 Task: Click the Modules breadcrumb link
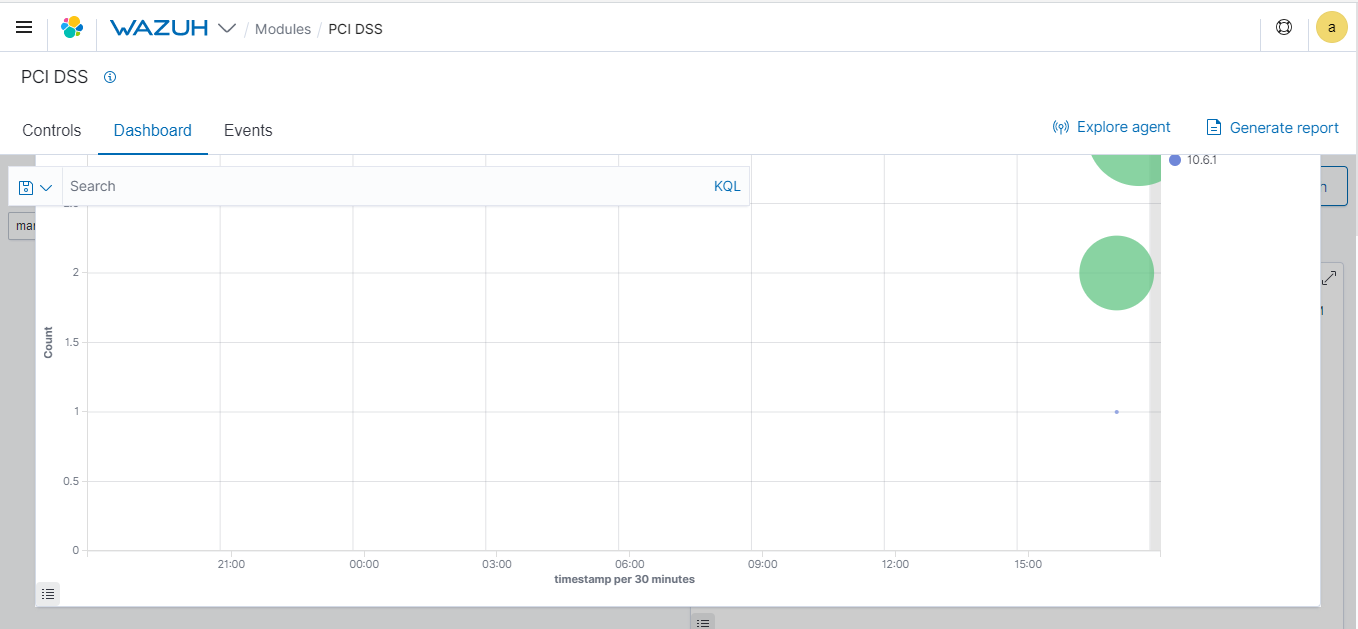[283, 29]
